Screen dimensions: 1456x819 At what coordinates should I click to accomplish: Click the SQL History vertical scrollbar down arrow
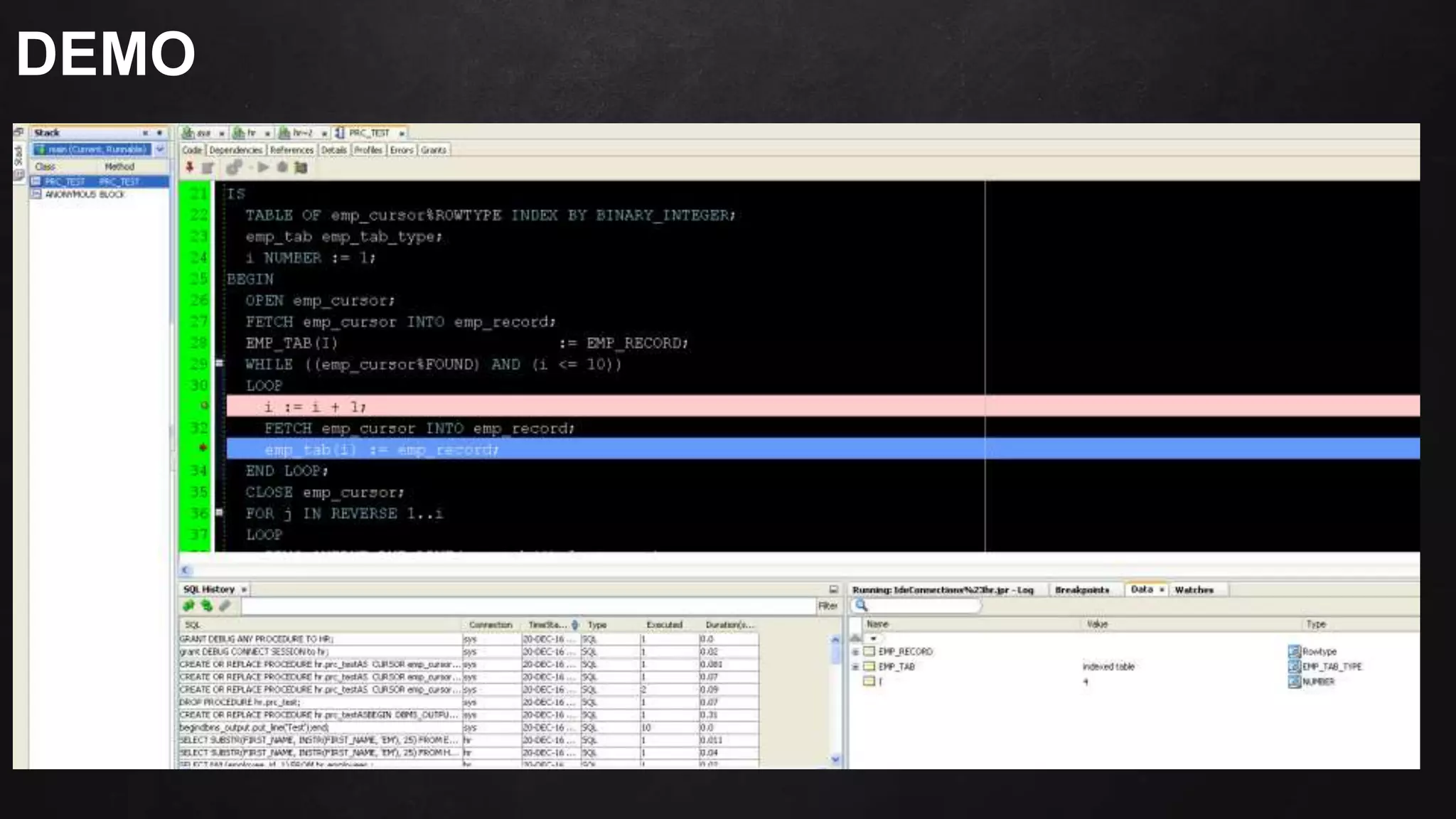(x=835, y=759)
